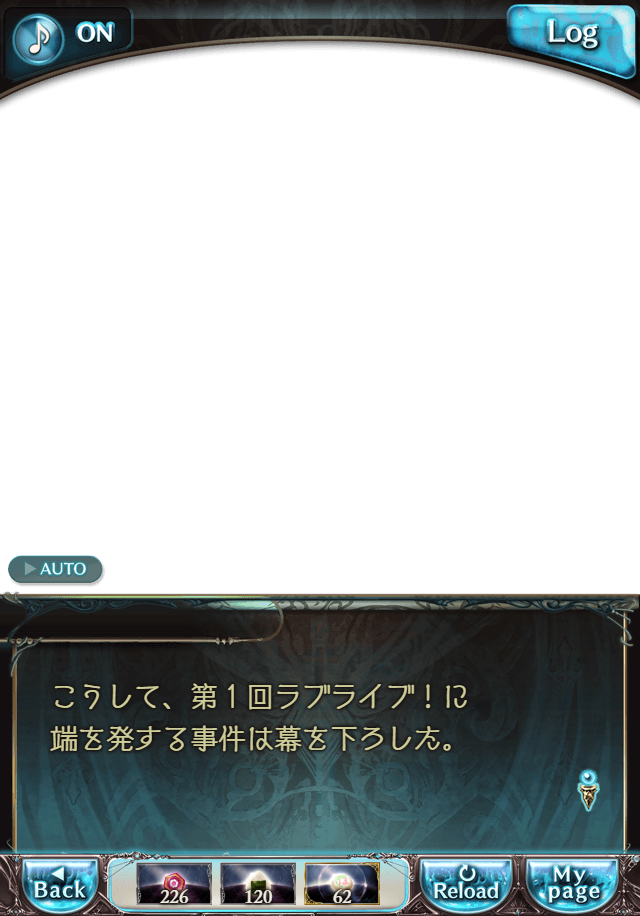This screenshot has width=640, height=916.
Task: Click the dialogue advance crystal indicator
Action: [589, 790]
